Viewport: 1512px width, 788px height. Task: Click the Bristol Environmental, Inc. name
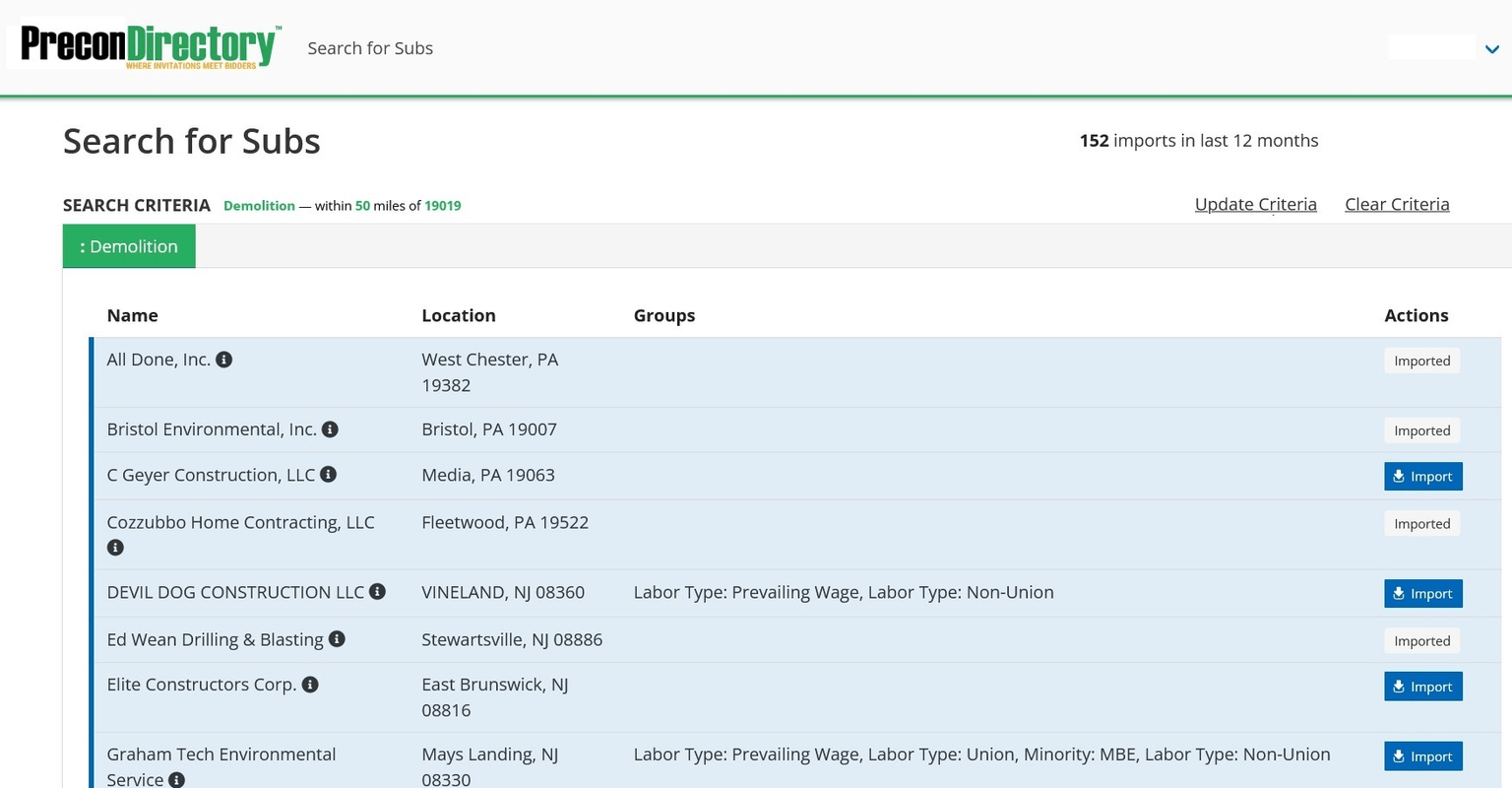tap(212, 429)
